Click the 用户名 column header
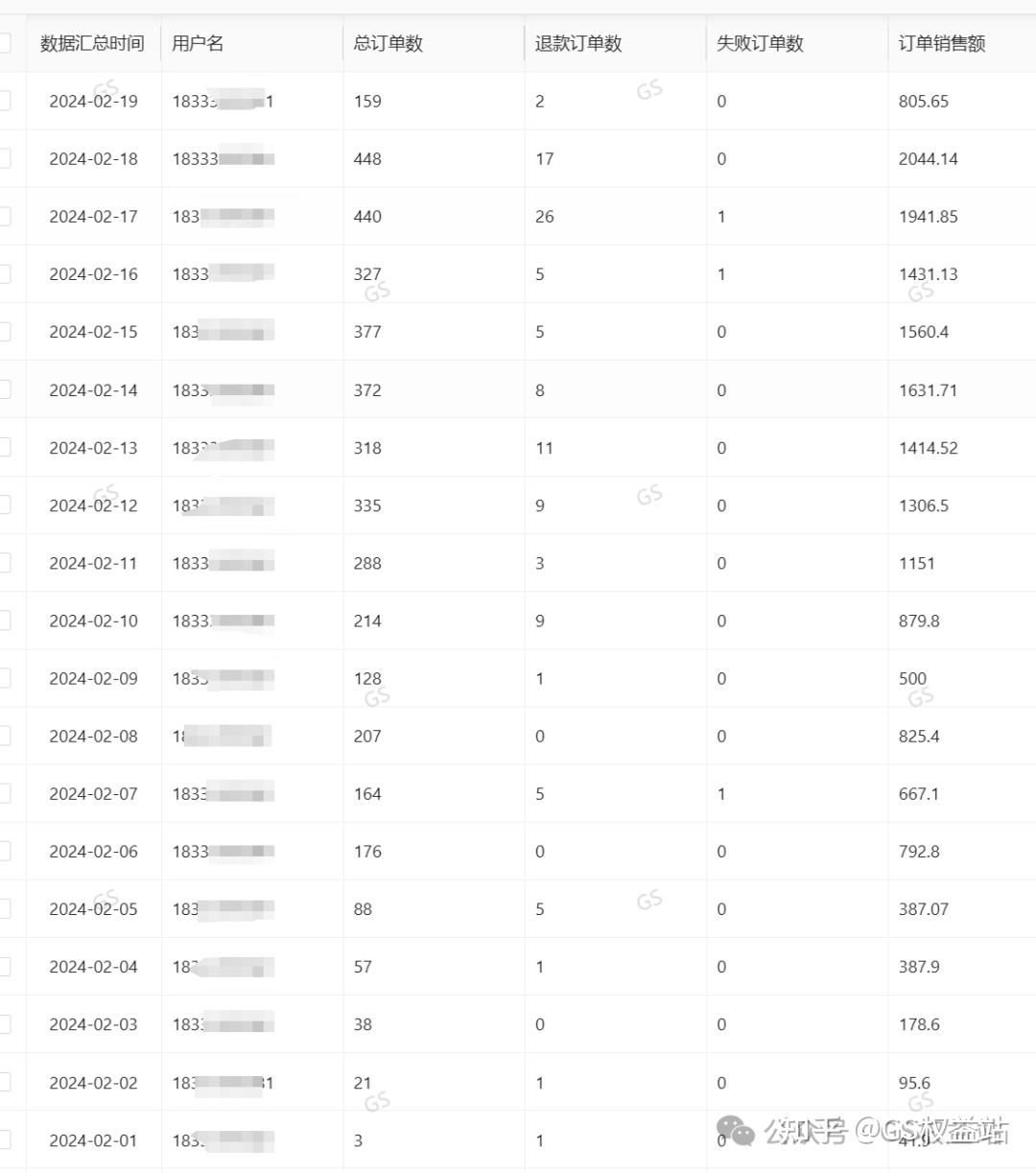Viewport: 1036px width, 1173px height. [198, 43]
